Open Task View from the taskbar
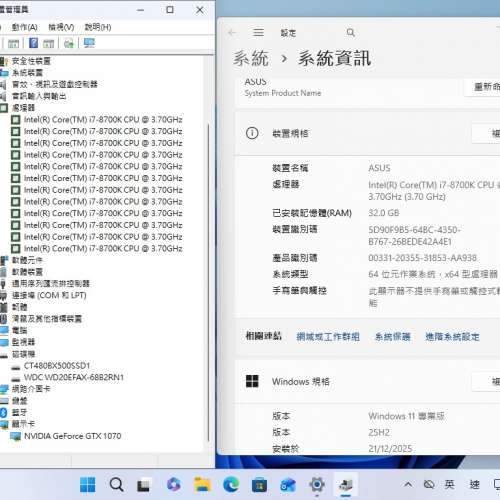The image size is (500, 500). [143, 485]
